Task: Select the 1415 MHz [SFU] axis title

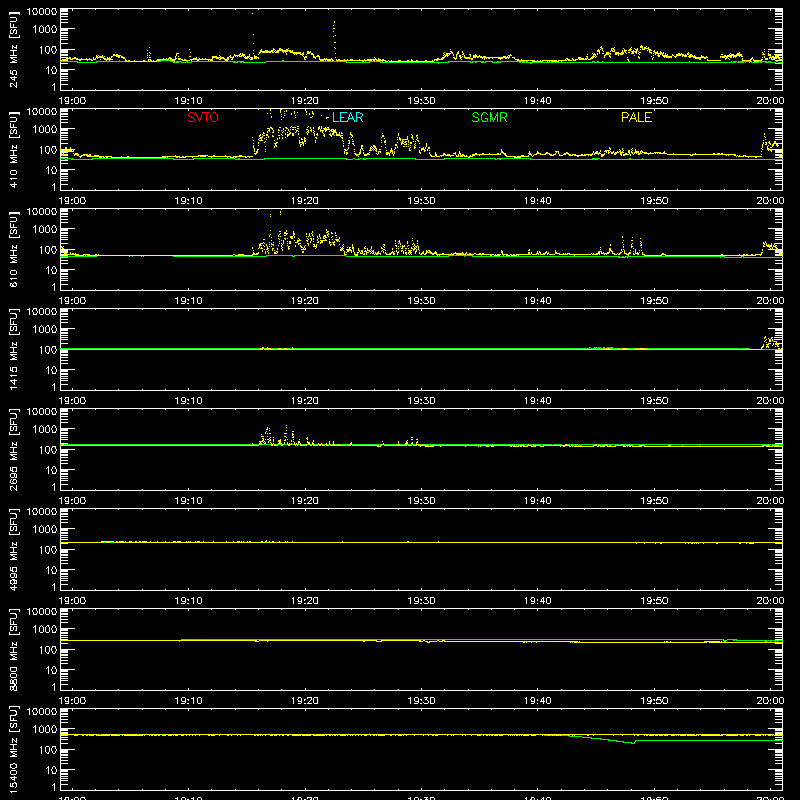Action: pos(13,351)
